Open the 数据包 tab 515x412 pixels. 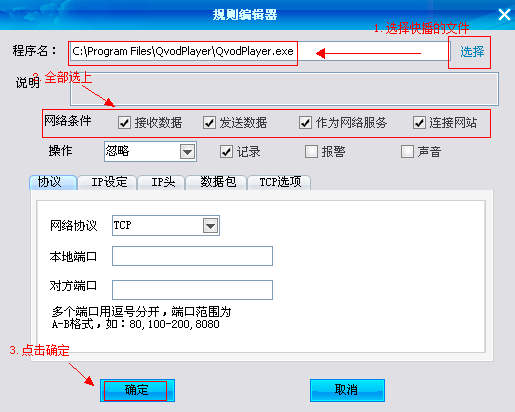216,182
